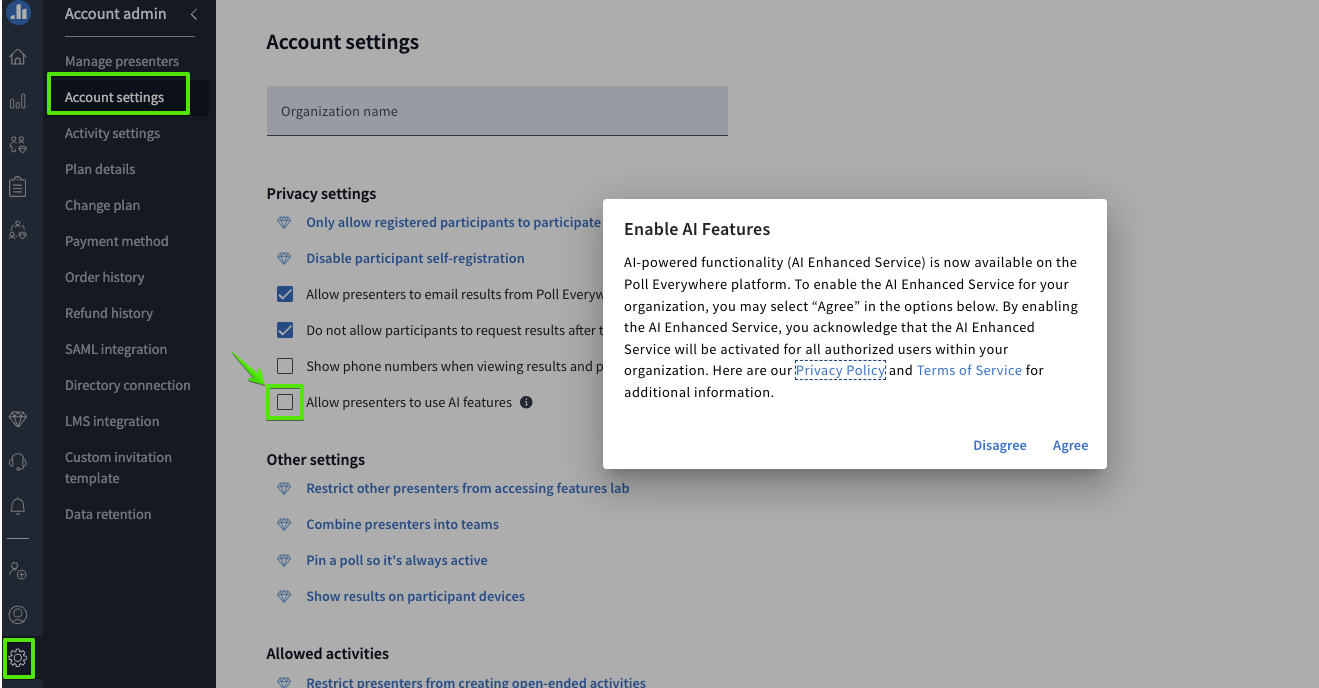Click the diamond upgrade icon in rail
This screenshot has height=688, width=1319.
point(18,418)
